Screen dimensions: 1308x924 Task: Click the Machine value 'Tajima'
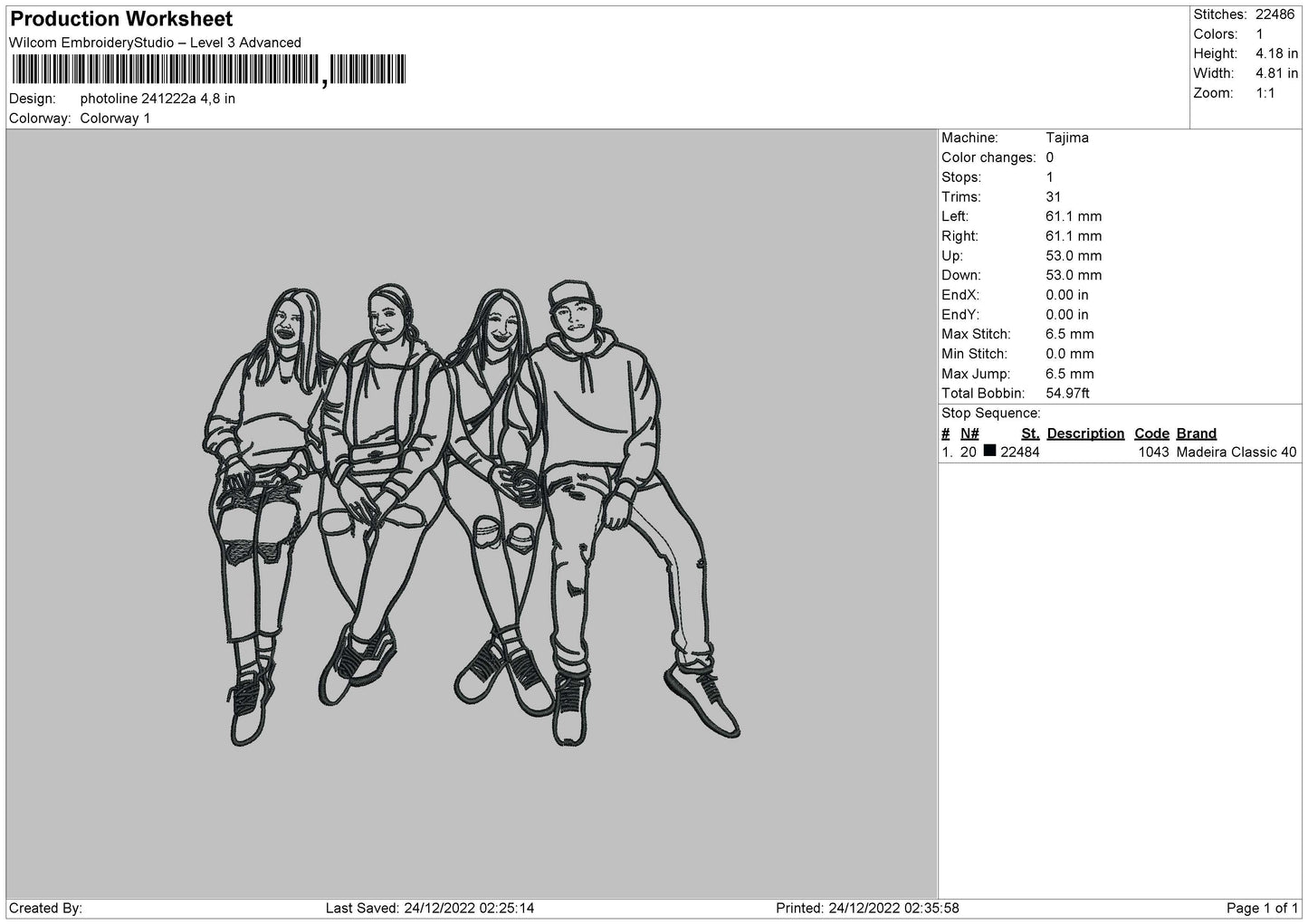click(1067, 138)
